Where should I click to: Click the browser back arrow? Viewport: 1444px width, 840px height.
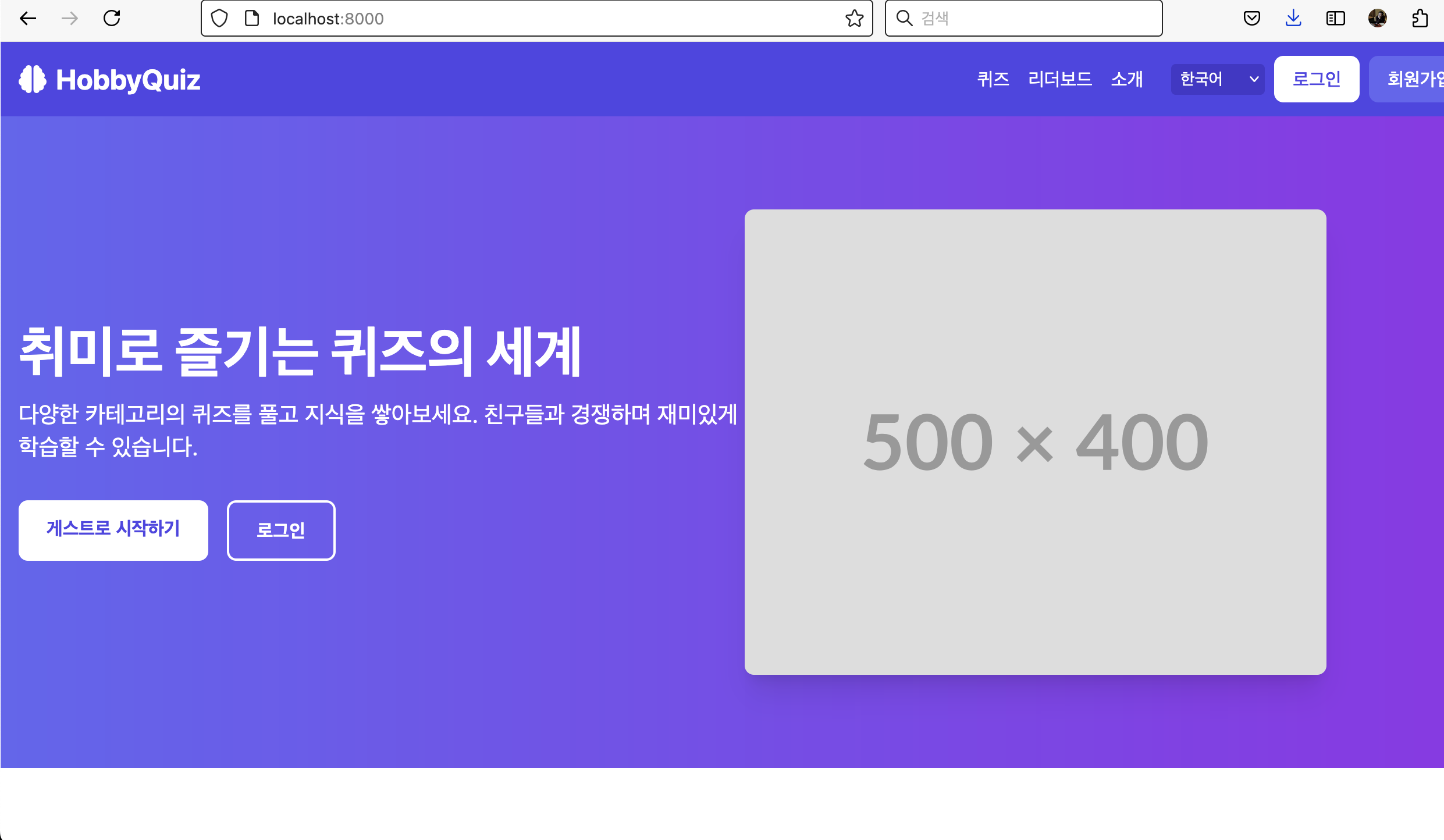[27, 19]
